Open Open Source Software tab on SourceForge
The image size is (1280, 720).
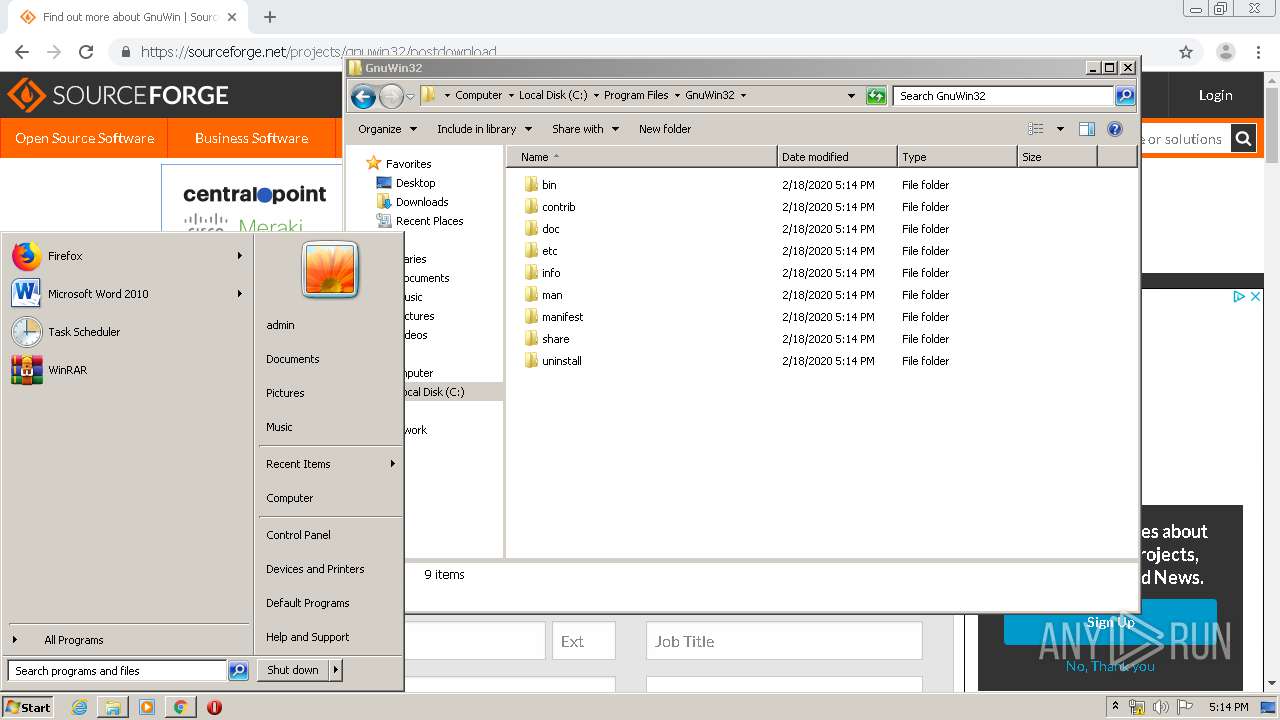84,138
